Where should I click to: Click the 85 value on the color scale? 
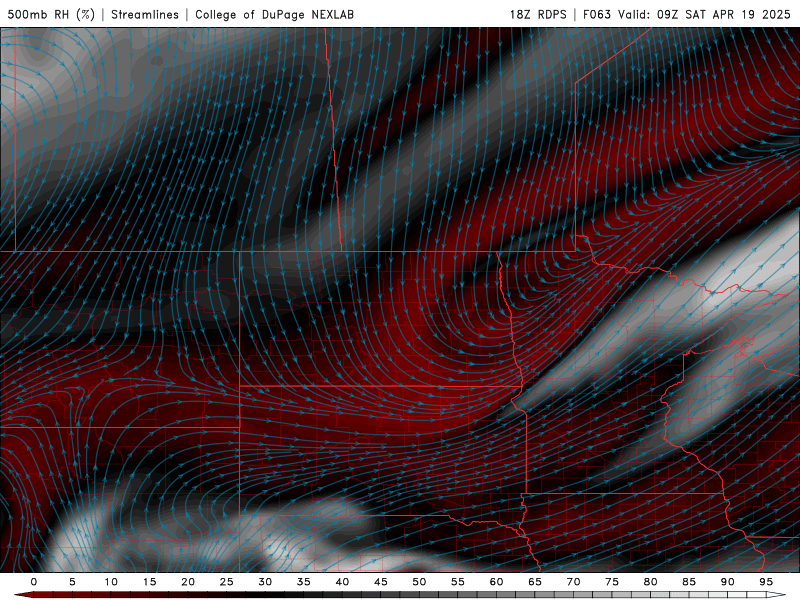pos(689,582)
